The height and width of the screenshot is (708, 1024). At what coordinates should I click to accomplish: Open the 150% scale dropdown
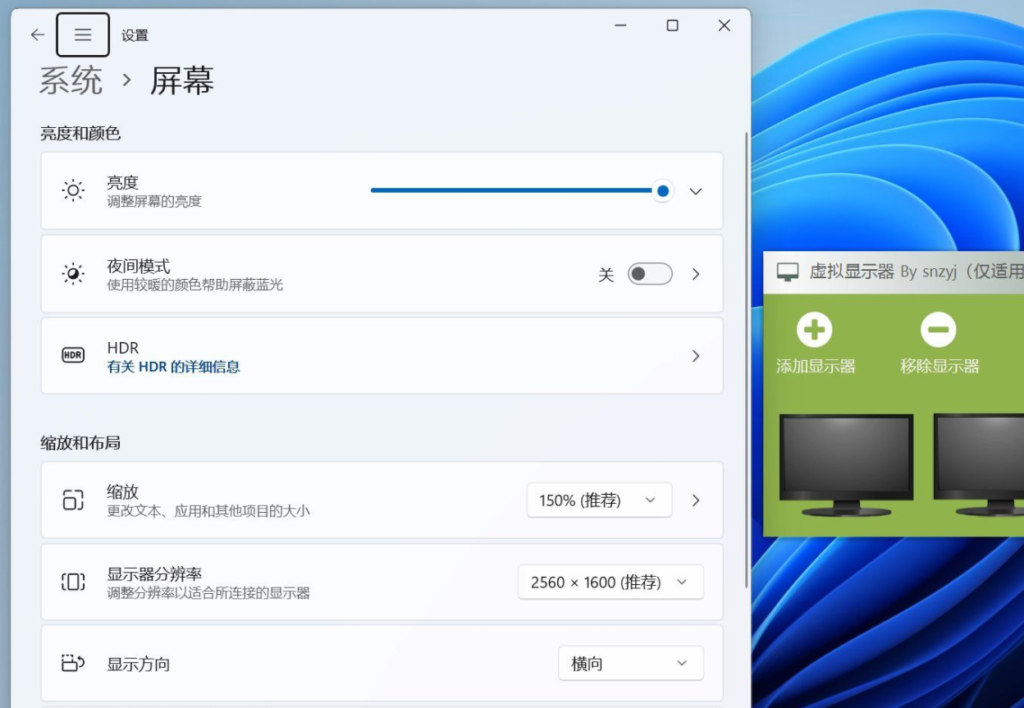coord(598,500)
